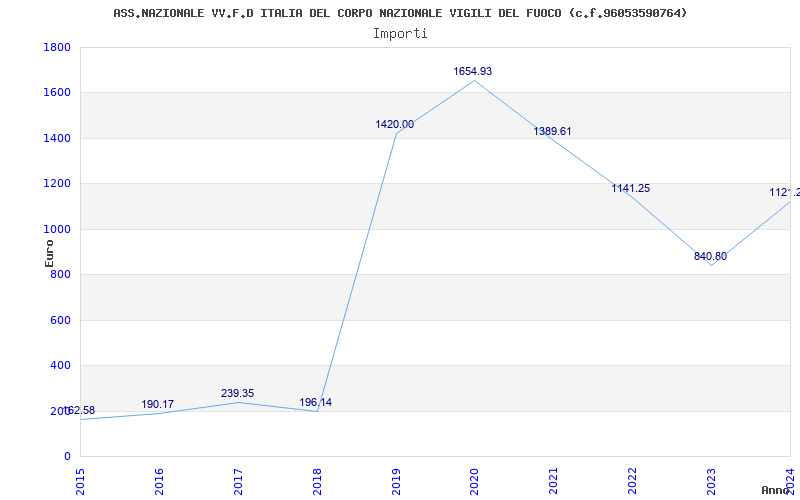Click the y-axis value 1800
This screenshot has height=500, width=800.
coord(57,47)
